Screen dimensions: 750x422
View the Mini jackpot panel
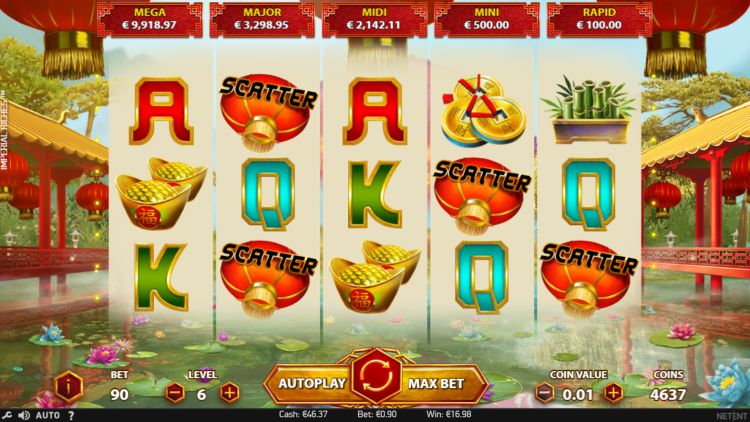tap(487, 19)
